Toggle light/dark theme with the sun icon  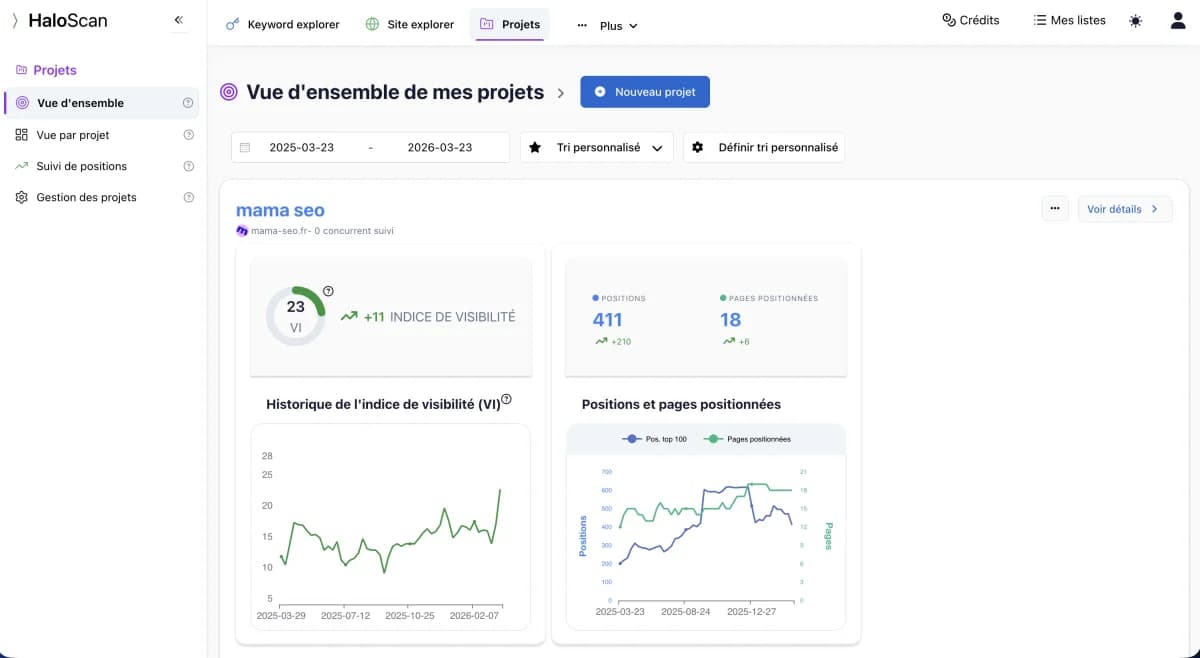pos(1135,19)
